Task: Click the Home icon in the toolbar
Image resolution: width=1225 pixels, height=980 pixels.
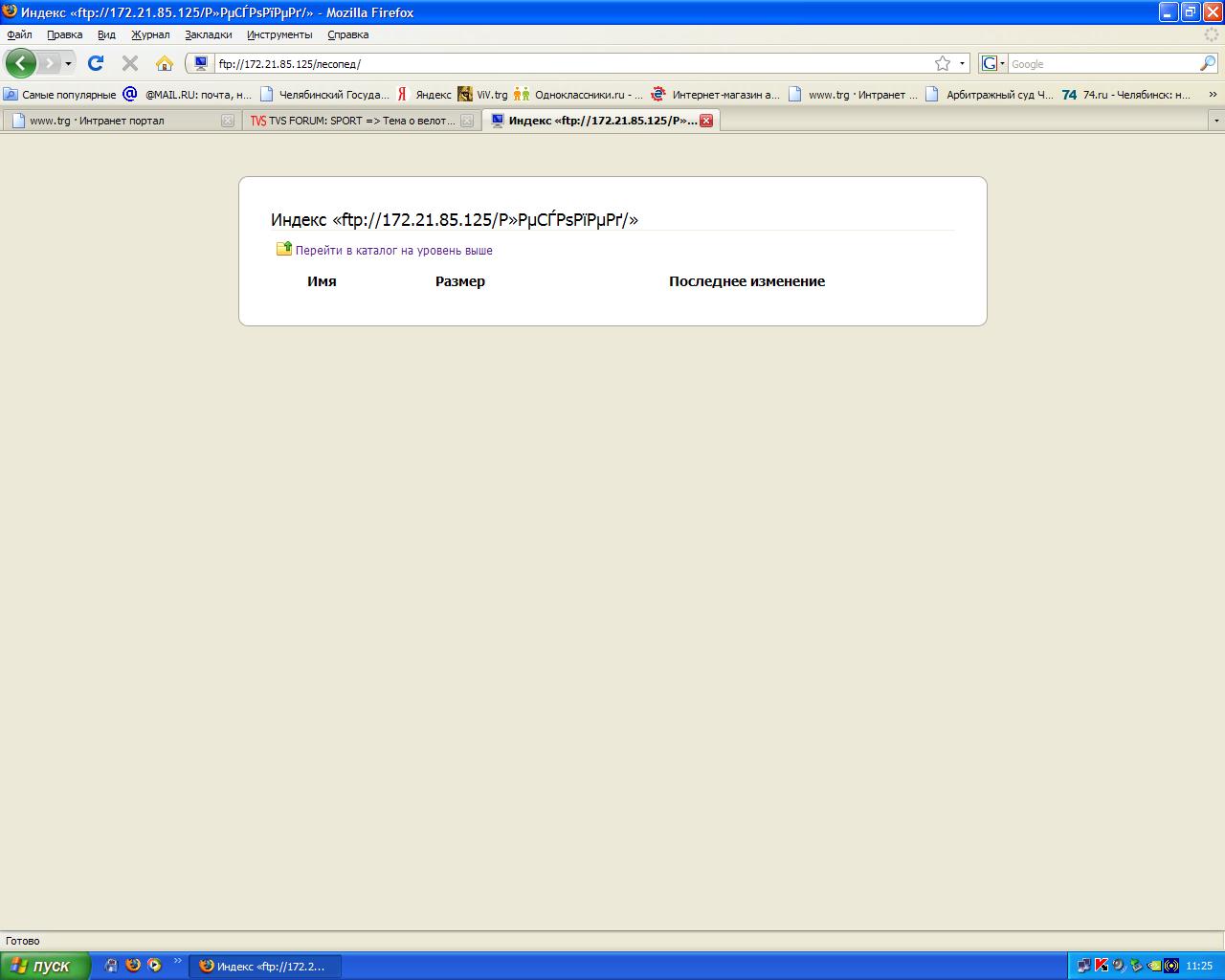Action: pyautogui.click(x=165, y=63)
